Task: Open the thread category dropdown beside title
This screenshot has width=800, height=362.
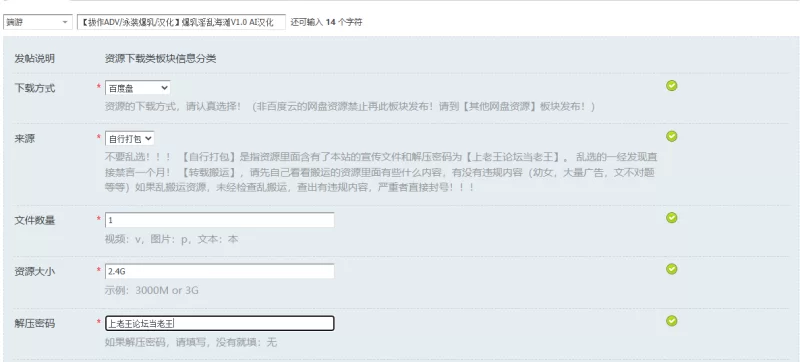Action: [x=38, y=22]
